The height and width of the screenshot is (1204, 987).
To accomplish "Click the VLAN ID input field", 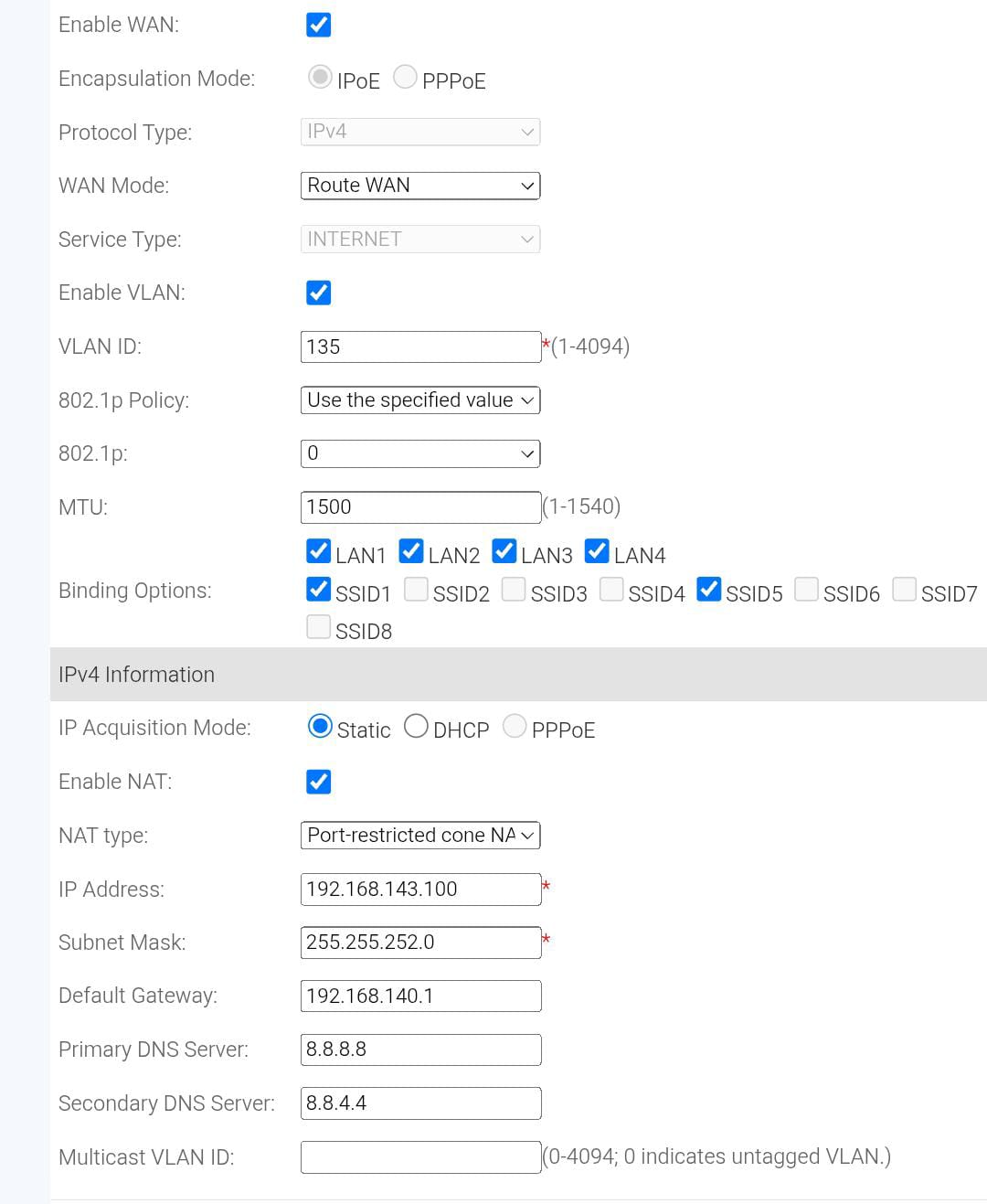I will click(x=420, y=346).
